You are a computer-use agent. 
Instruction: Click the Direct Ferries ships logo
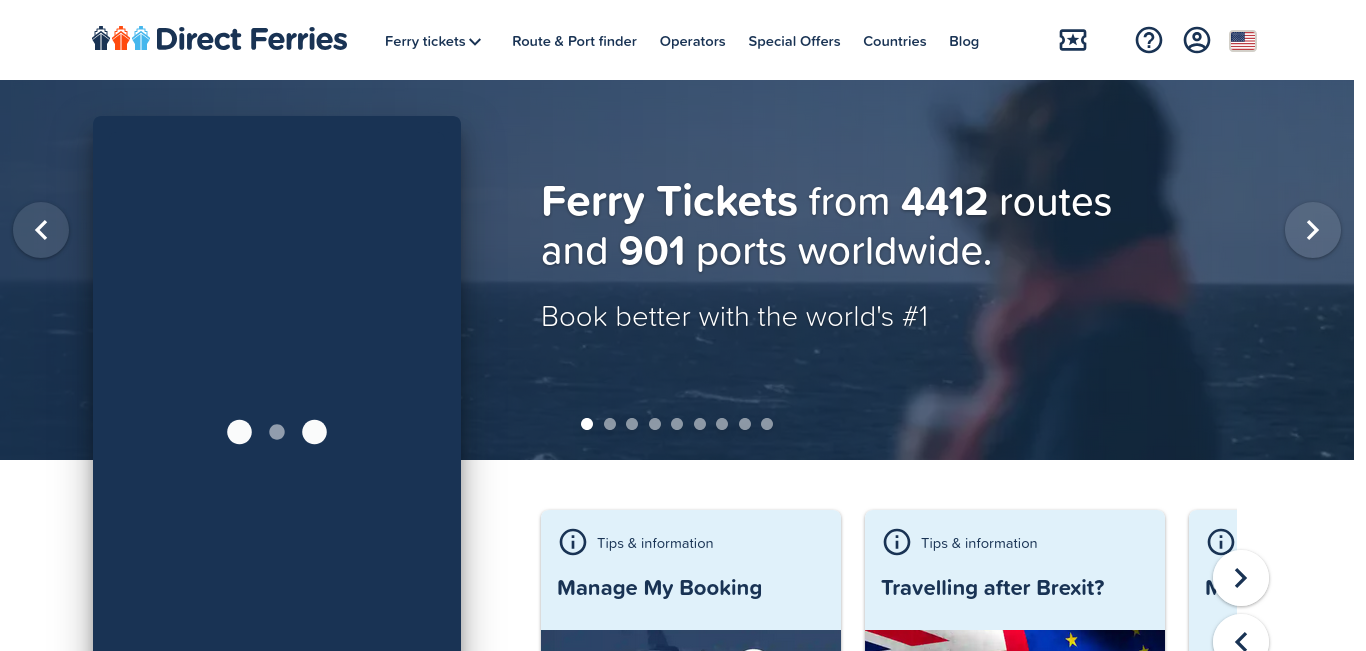tap(220, 39)
